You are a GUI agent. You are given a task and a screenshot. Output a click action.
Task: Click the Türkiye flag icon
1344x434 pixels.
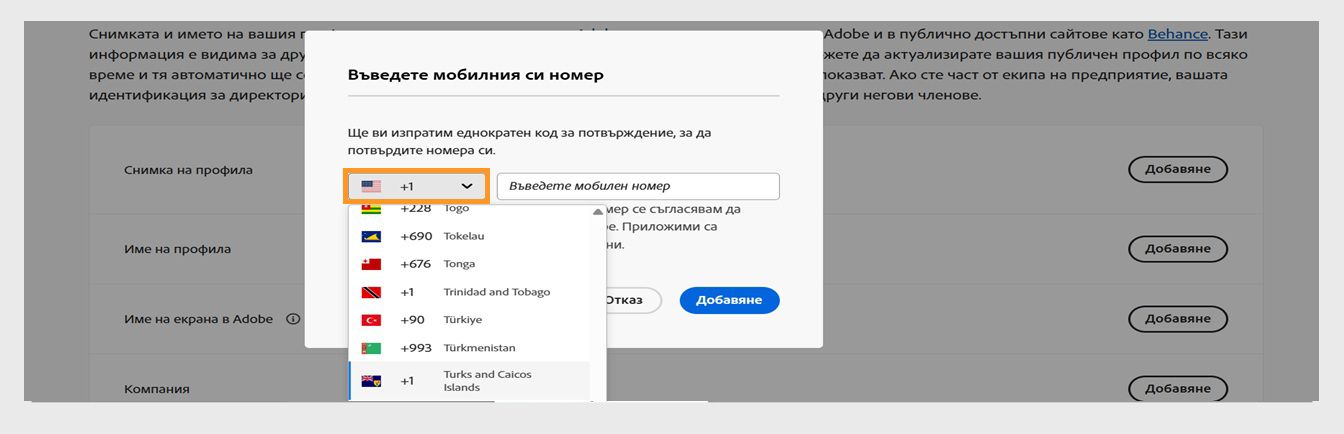click(x=371, y=320)
